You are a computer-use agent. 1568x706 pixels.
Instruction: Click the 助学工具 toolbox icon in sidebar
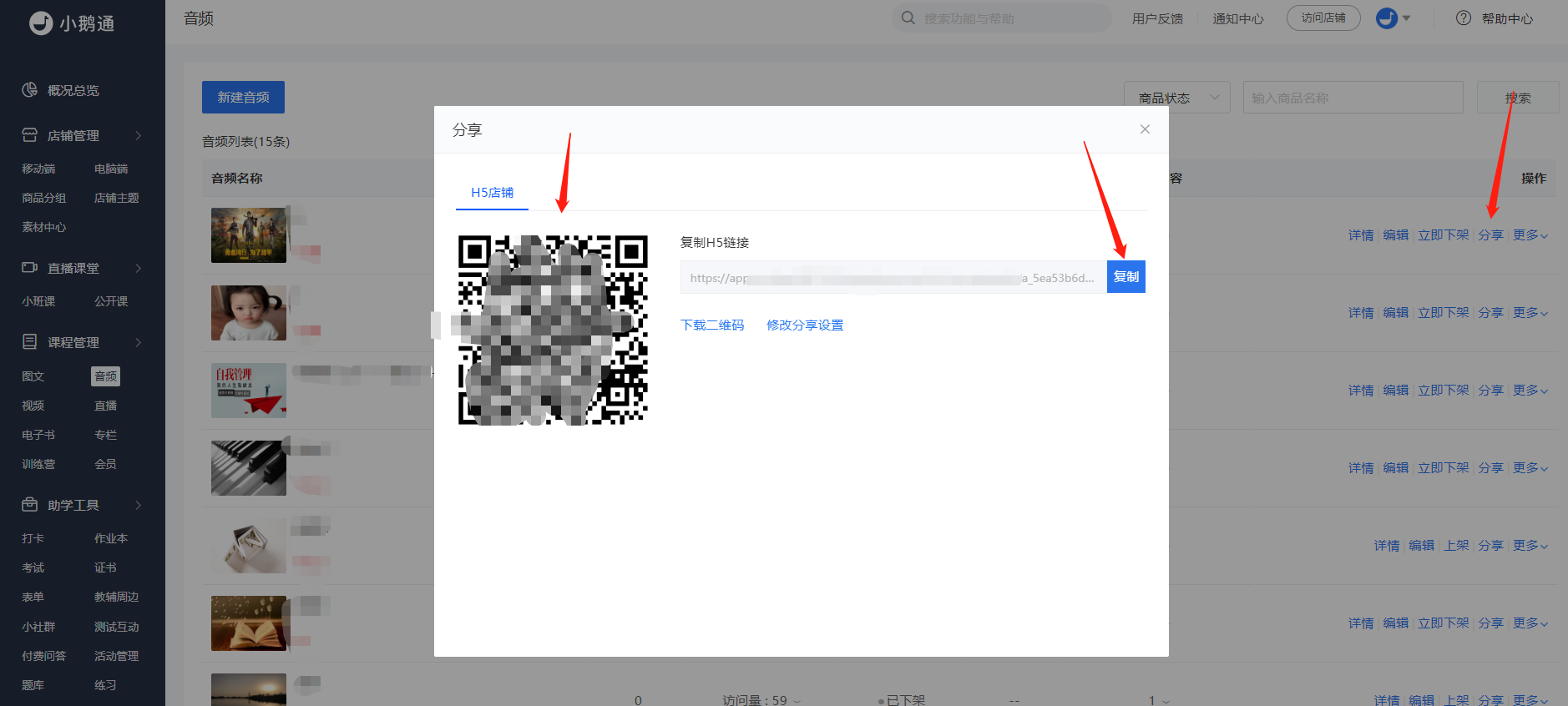(29, 504)
